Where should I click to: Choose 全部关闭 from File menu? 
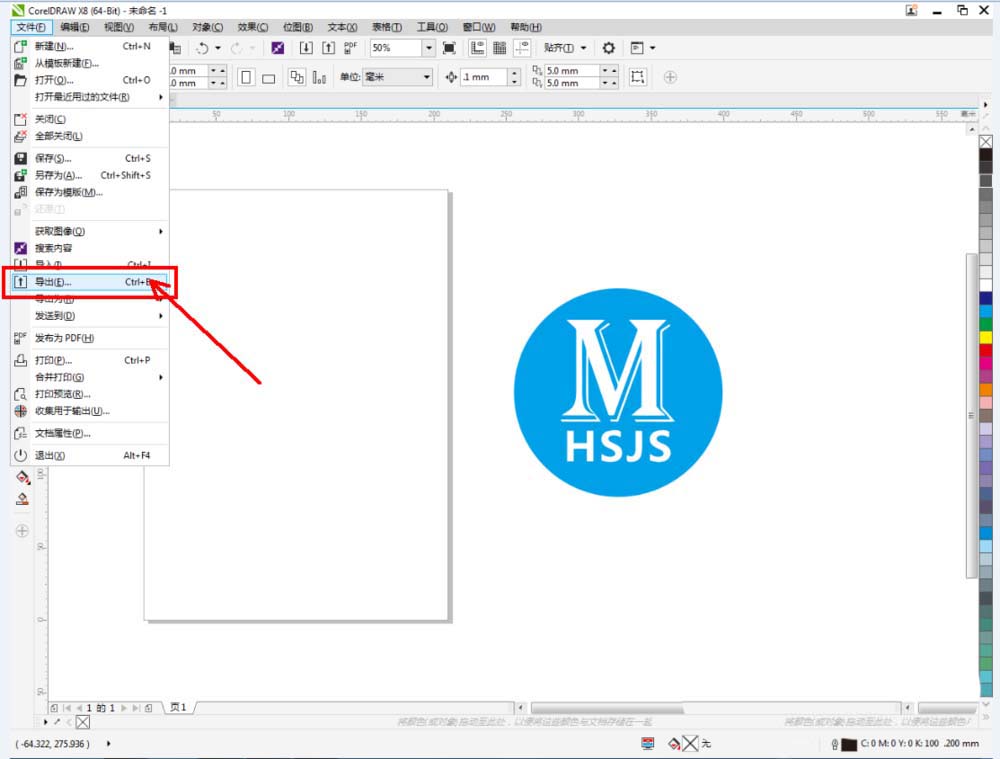pyautogui.click(x=89, y=136)
